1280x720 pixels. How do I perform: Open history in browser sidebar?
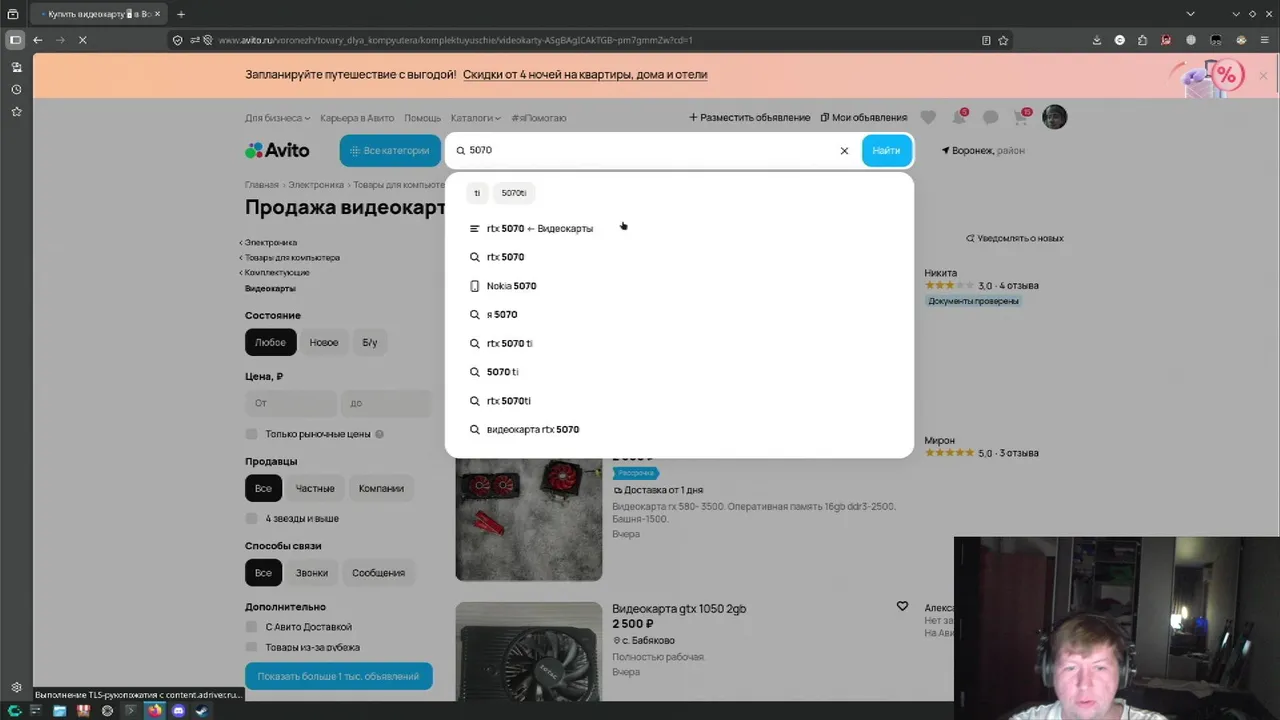click(x=16, y=89)
